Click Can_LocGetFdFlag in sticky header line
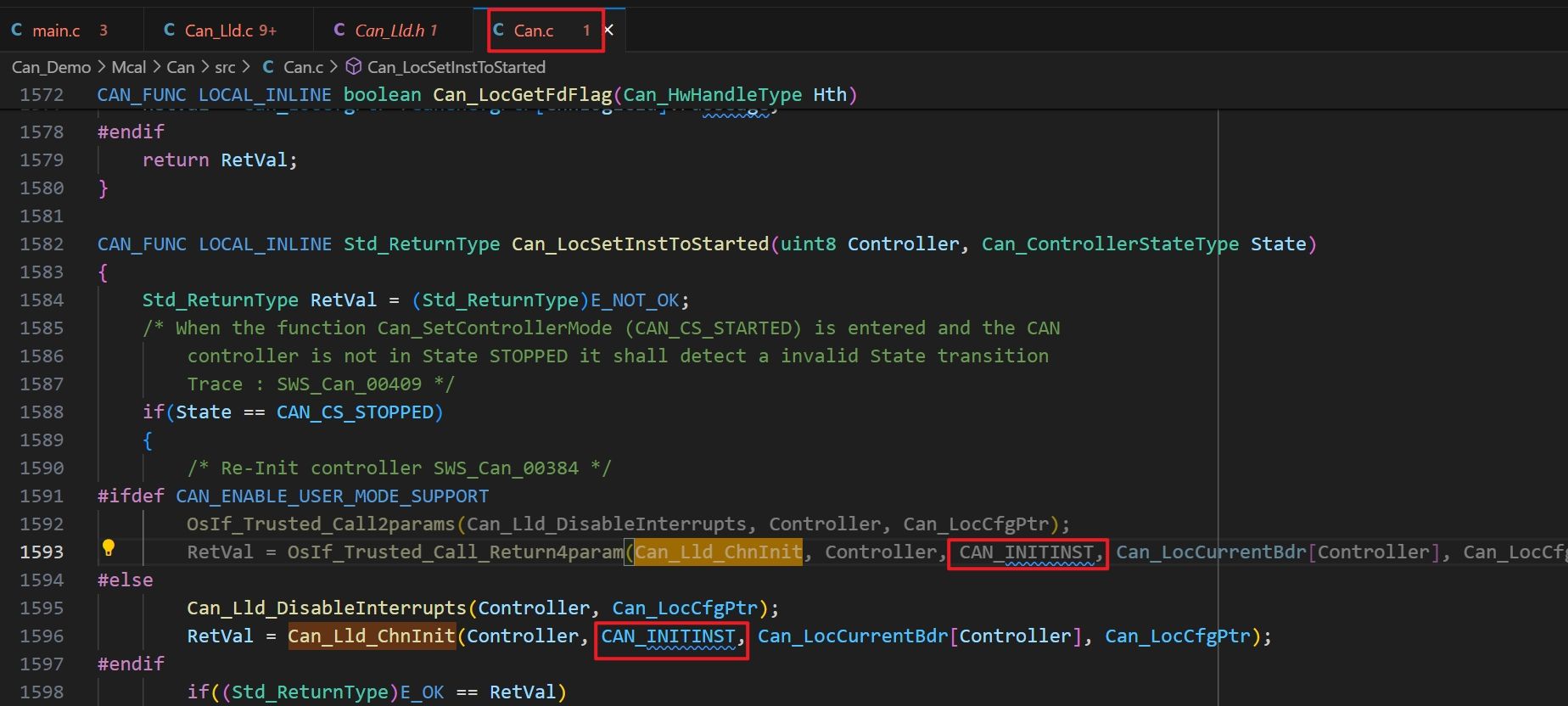1568x706 pixels. point(523,94)
